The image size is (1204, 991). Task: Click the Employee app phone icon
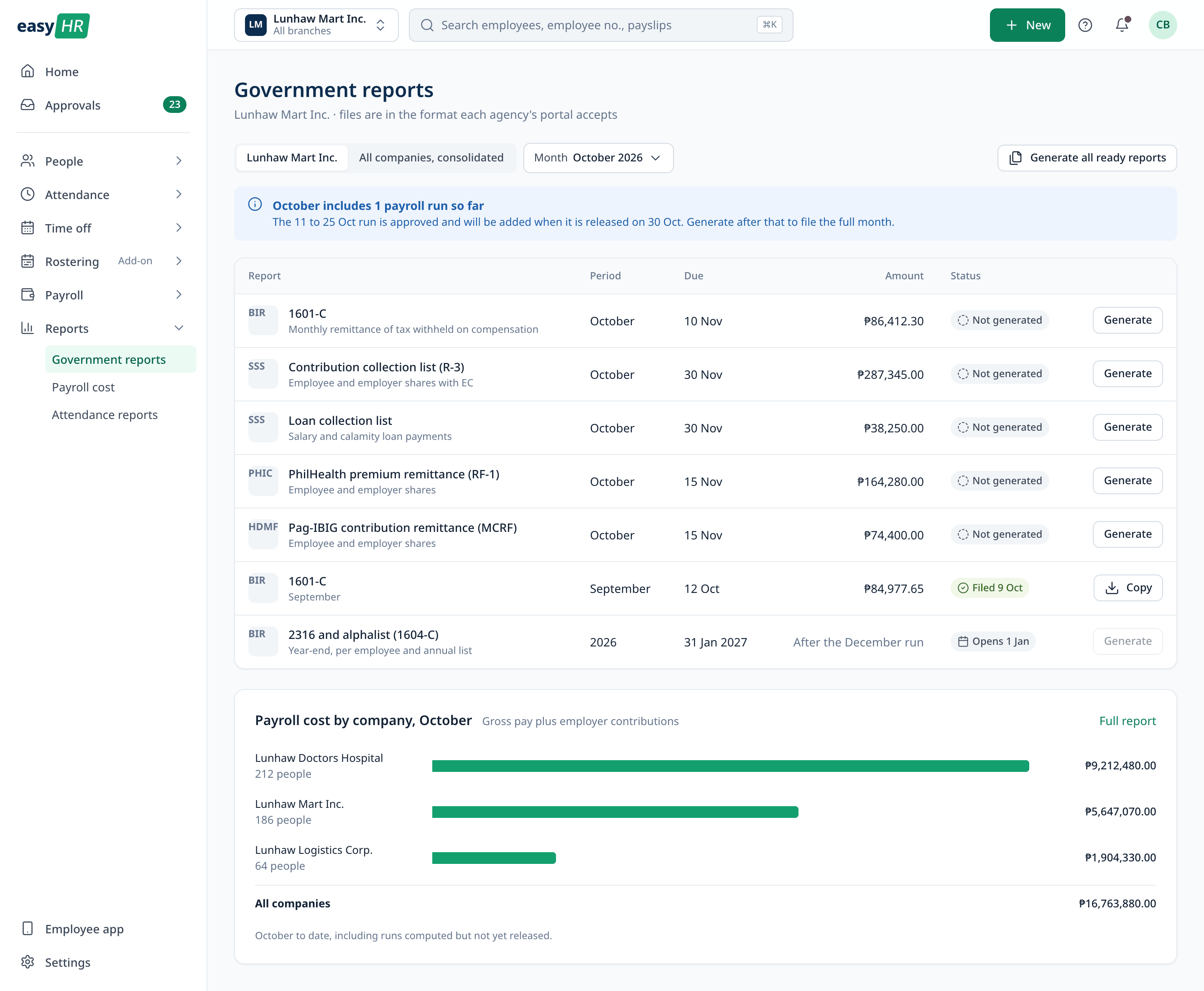[28, 929]
